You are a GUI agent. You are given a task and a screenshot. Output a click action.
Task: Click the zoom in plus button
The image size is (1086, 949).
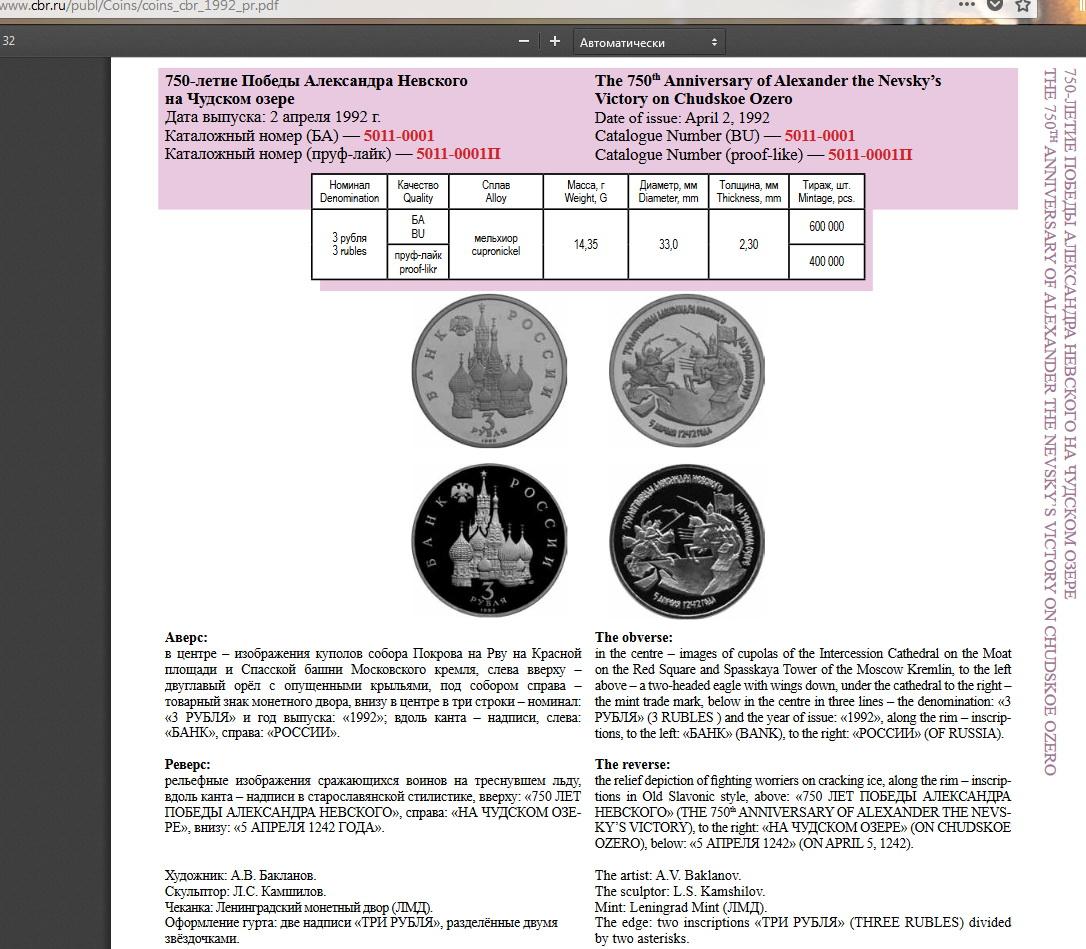(554, 42)
